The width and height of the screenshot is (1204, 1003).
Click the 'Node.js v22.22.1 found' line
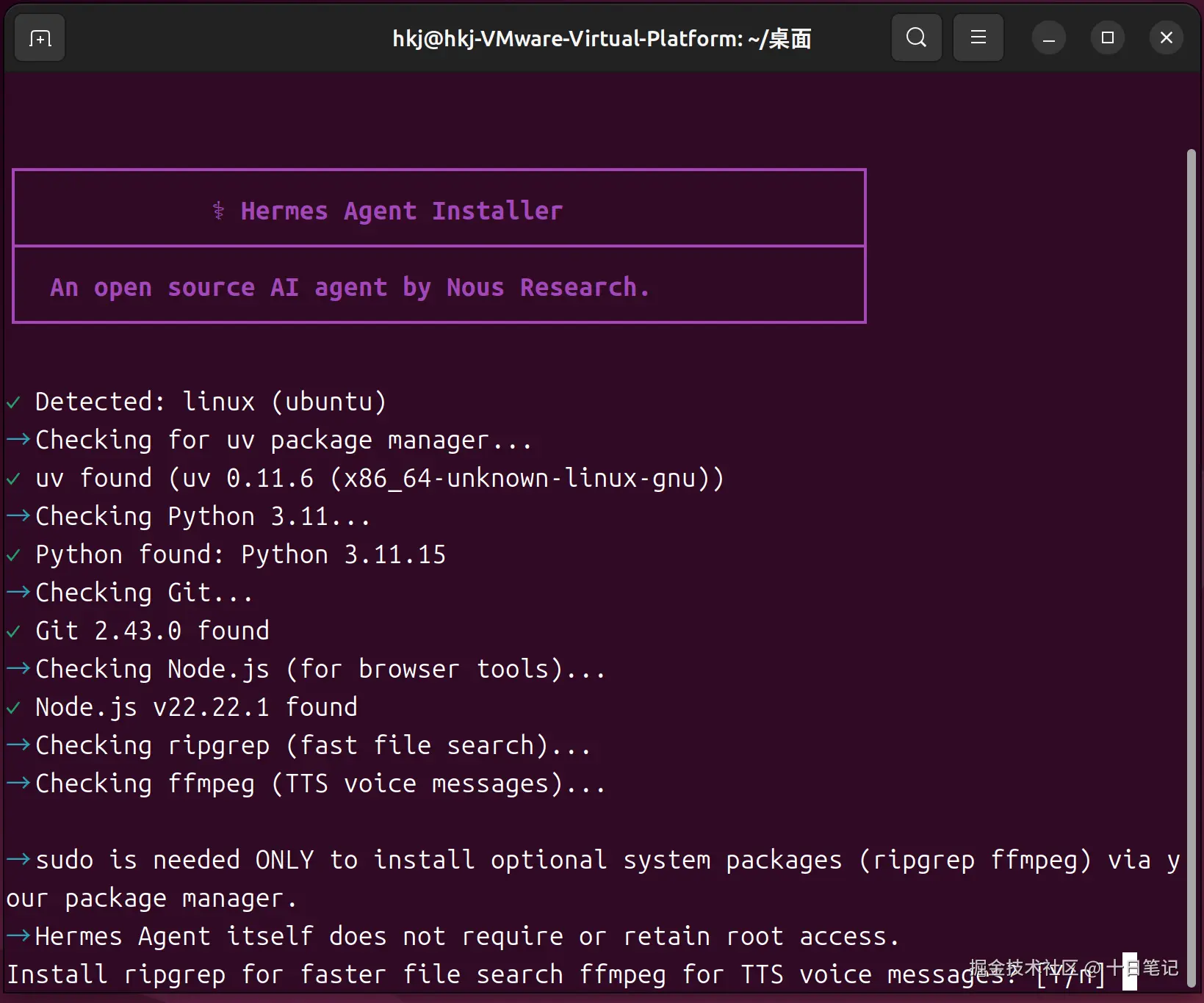(196, 708)
